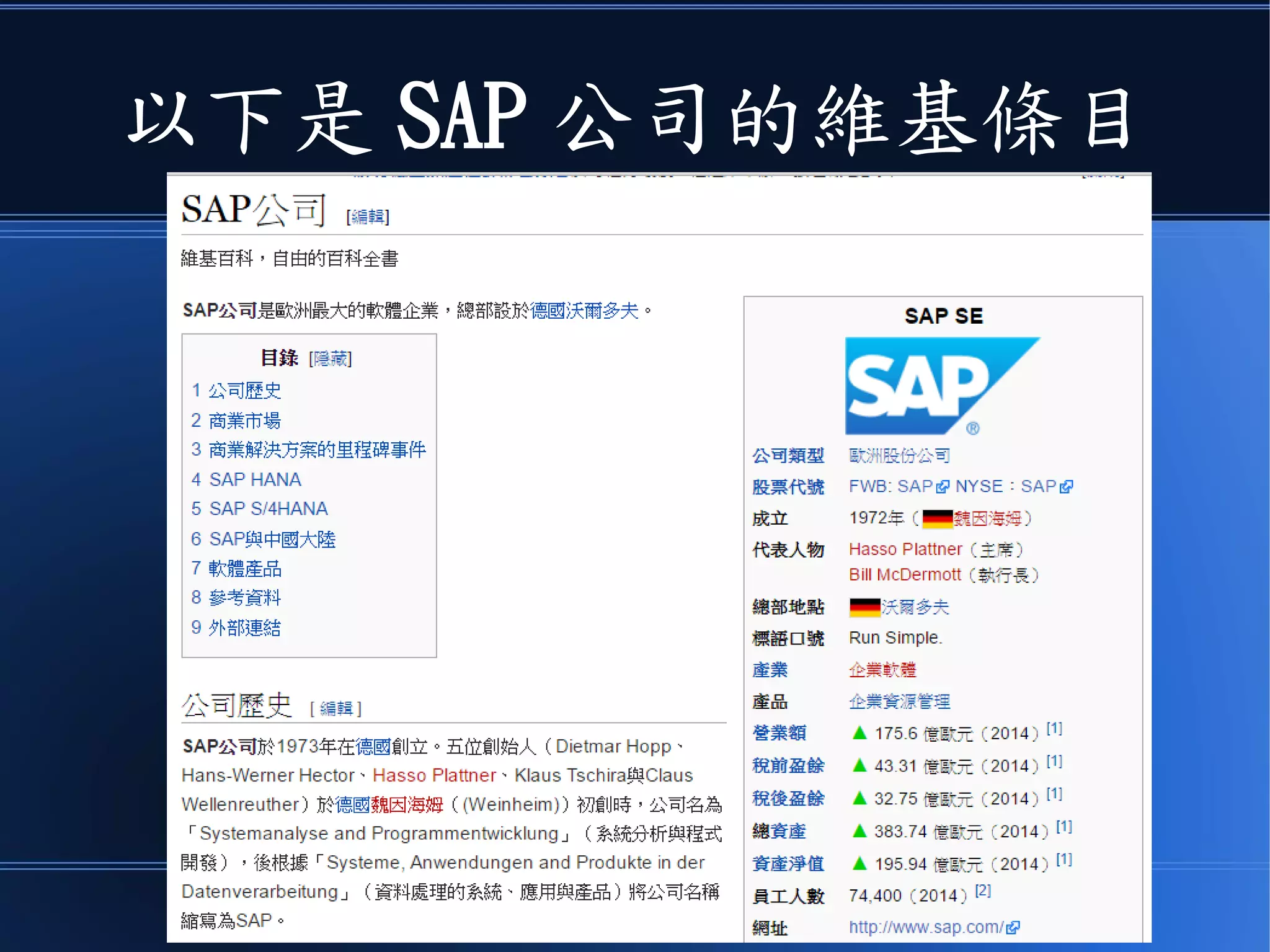Open Hasso Plattner link in infobox

[905, 549]
